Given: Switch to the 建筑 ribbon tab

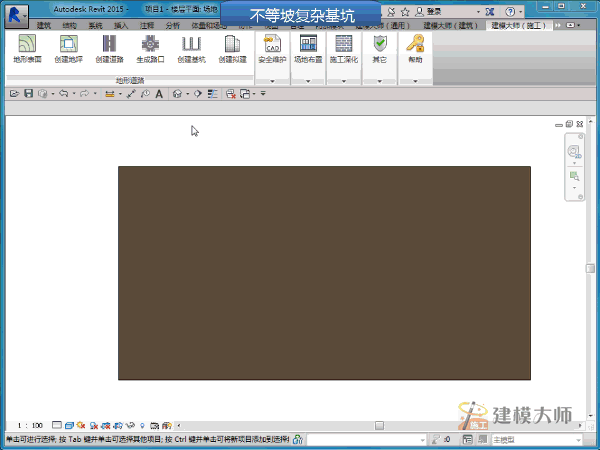Looking at the screenshot, I should [x=44, y=26].
